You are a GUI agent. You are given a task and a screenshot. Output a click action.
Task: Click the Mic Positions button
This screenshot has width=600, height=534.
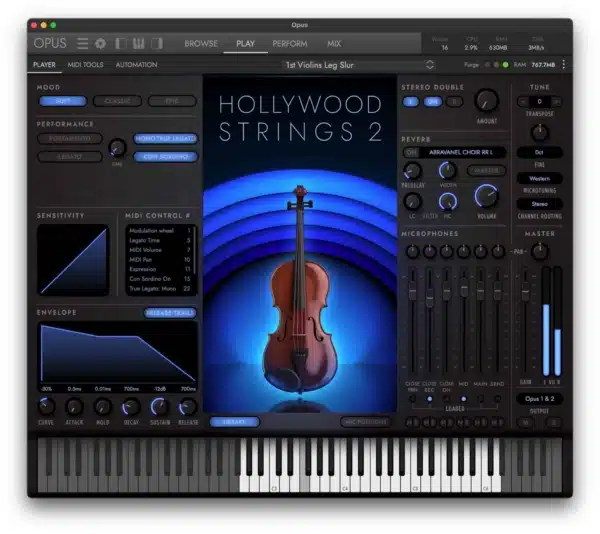click(x=365, y=422)
